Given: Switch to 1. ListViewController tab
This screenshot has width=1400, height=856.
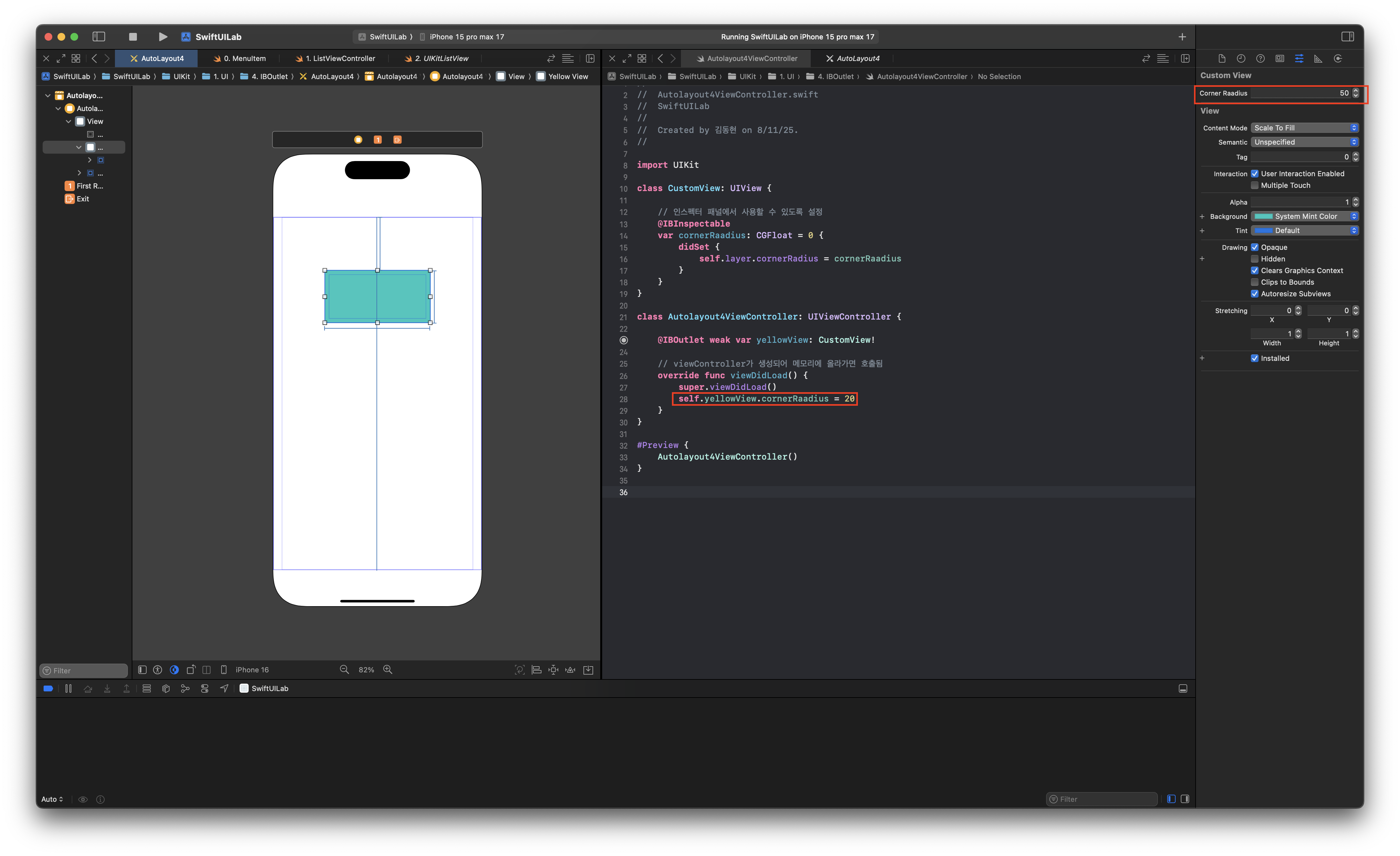Looking at the screenshot, I should pos(335,58).
